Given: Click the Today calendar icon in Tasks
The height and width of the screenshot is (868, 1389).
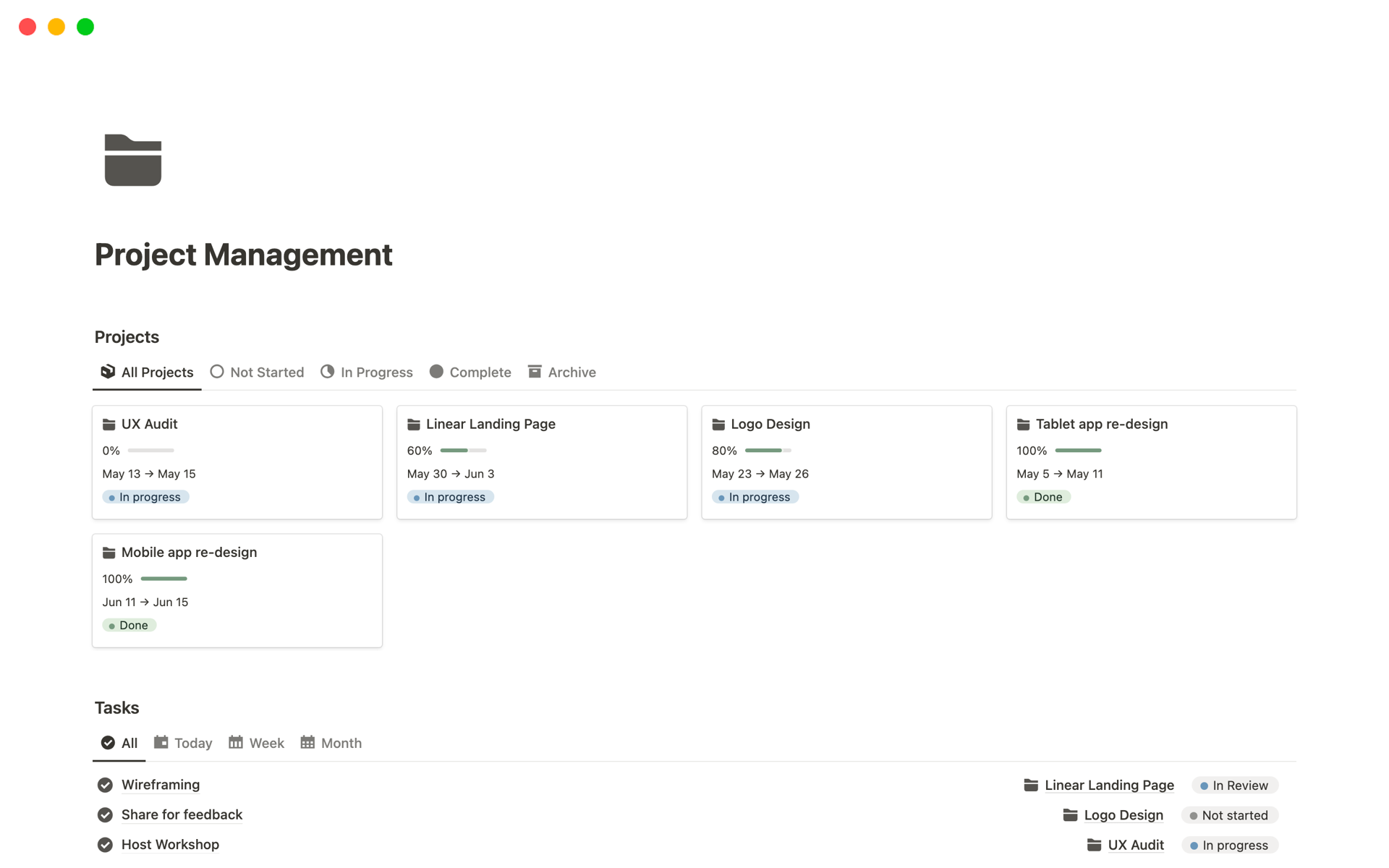Looking at the screenshot, I should (161, 742).
